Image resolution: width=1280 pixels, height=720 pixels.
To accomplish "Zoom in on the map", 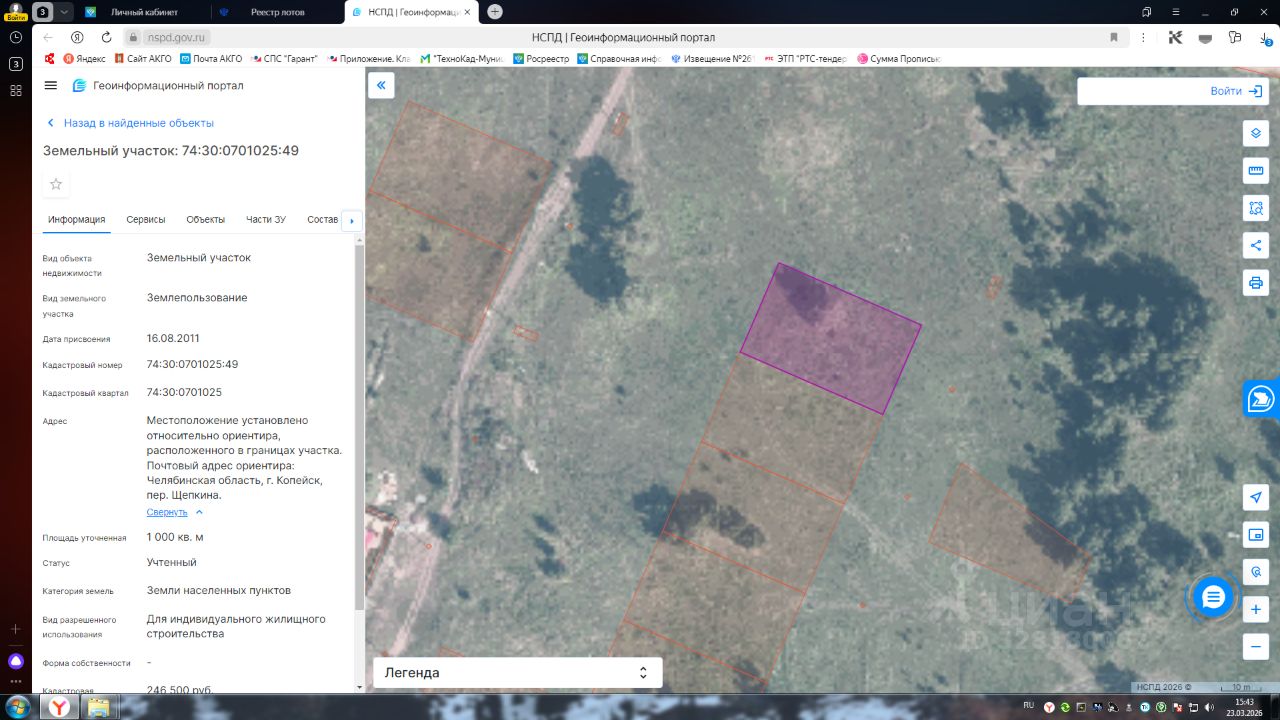I will 1256,609.
